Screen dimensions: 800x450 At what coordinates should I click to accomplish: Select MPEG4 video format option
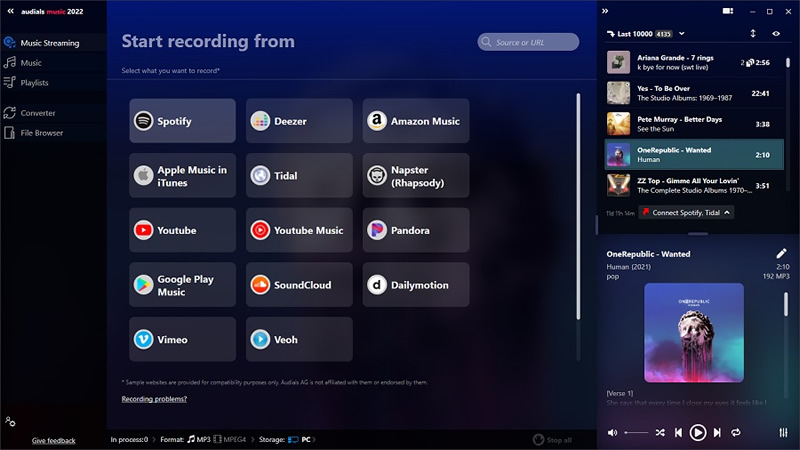pyautogui.click(x=230, y=439)
